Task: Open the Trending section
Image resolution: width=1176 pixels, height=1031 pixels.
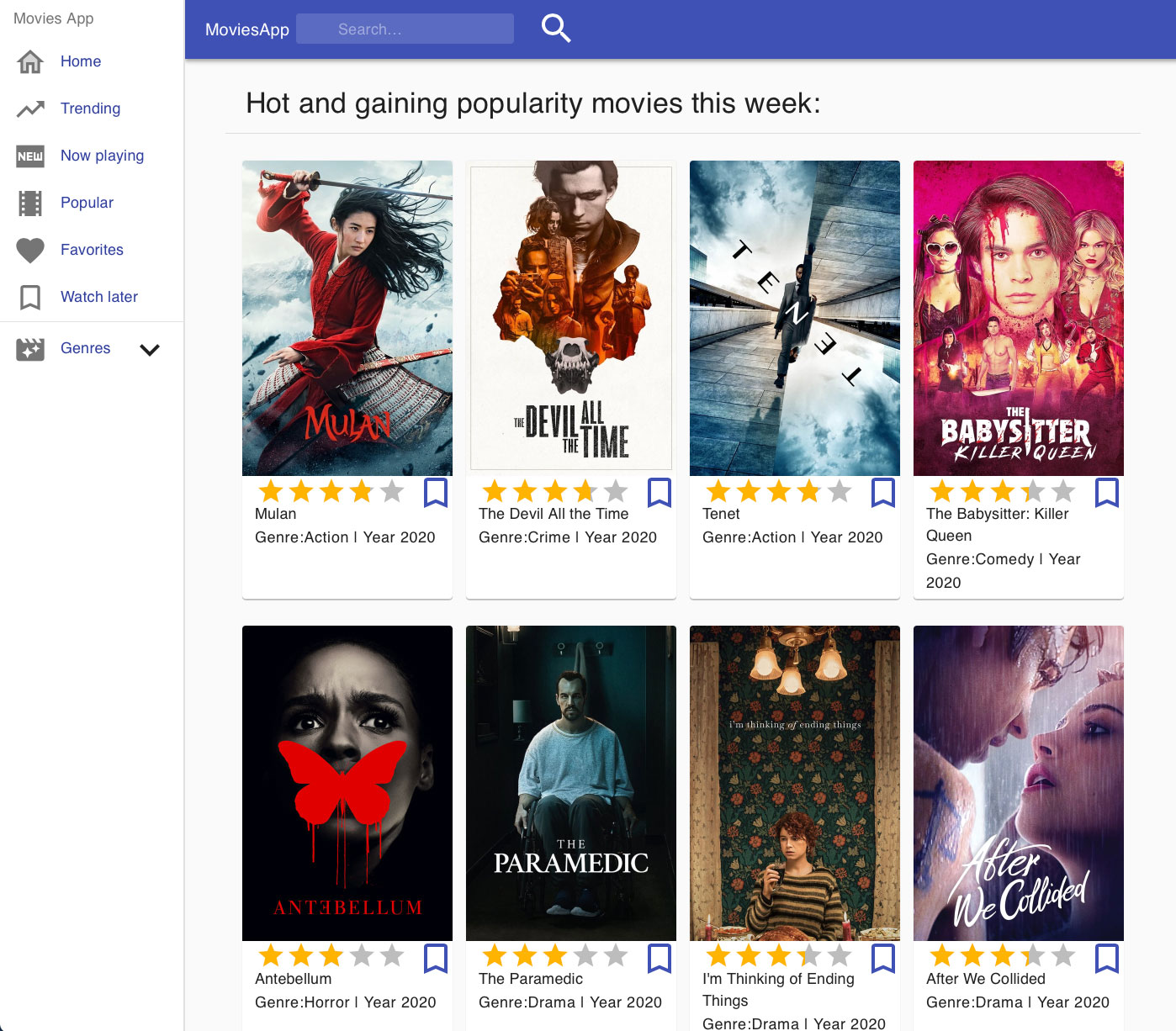Action: (x=90, y=108)
